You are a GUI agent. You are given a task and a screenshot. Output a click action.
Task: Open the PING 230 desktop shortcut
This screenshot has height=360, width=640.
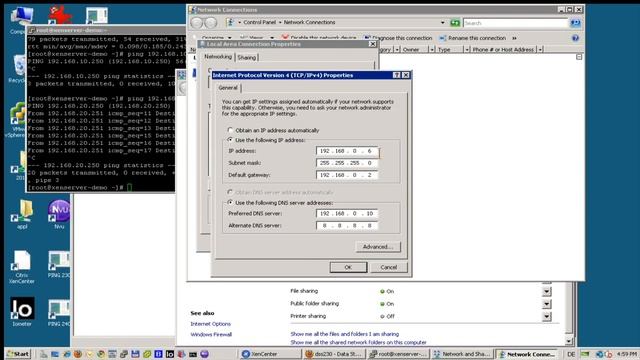(x=59, y=264)
